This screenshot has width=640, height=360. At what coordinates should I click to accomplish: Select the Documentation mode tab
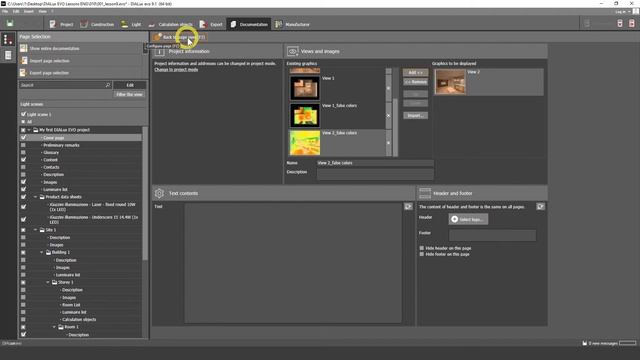coord(249,24)
